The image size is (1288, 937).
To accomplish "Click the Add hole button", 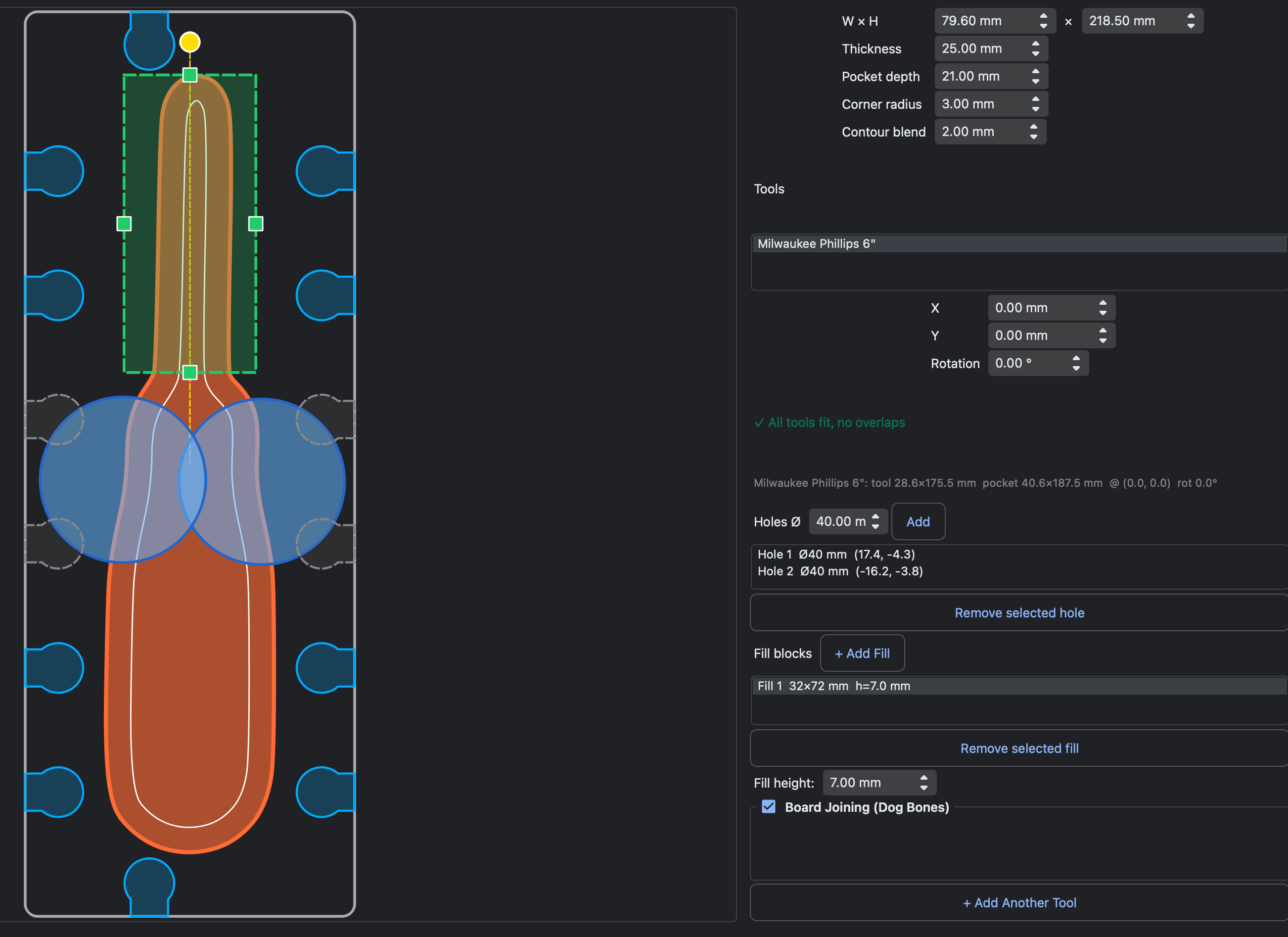I will point(918,521).
